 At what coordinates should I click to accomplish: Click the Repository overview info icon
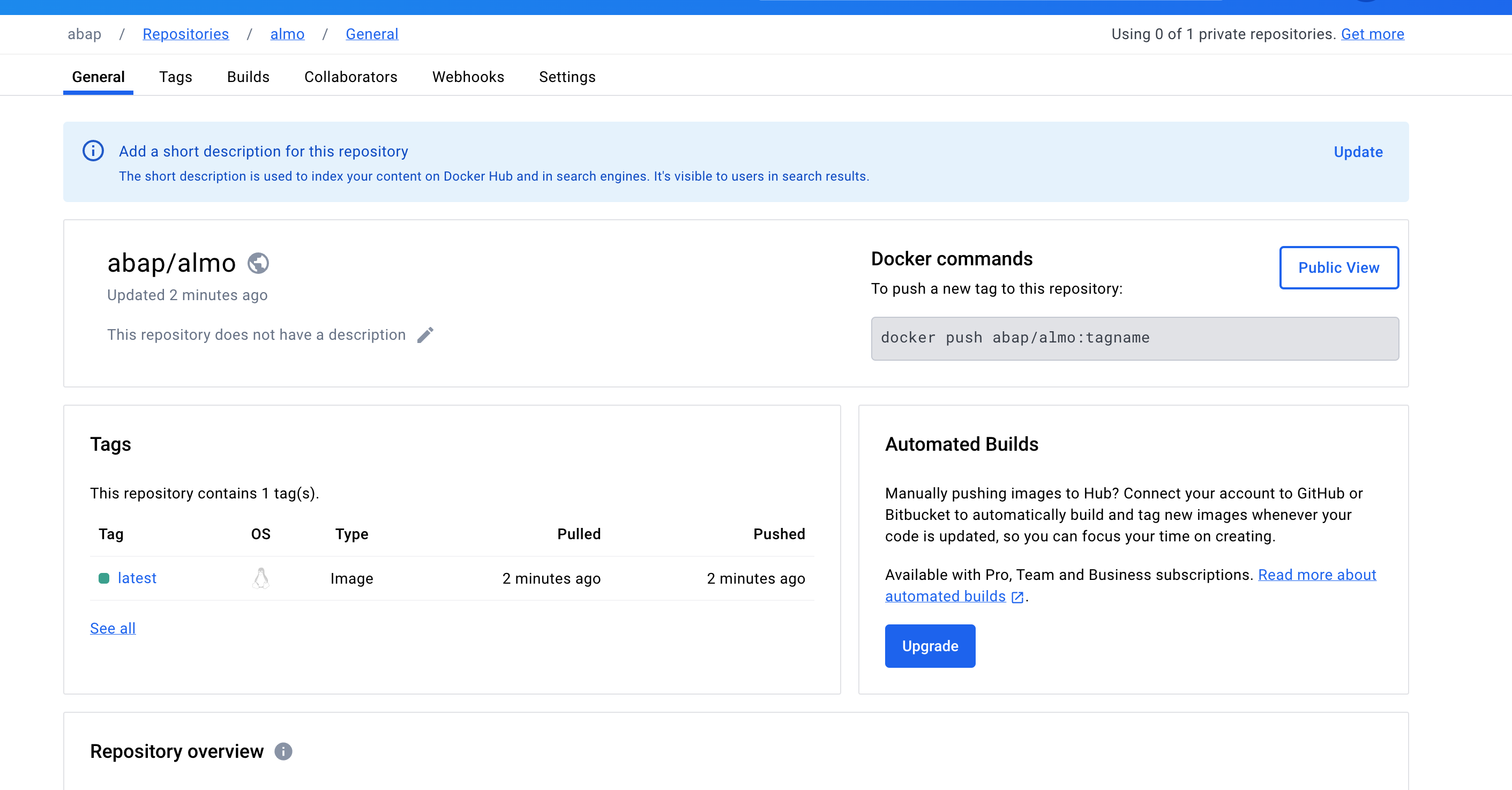click(x=283, y=751)
